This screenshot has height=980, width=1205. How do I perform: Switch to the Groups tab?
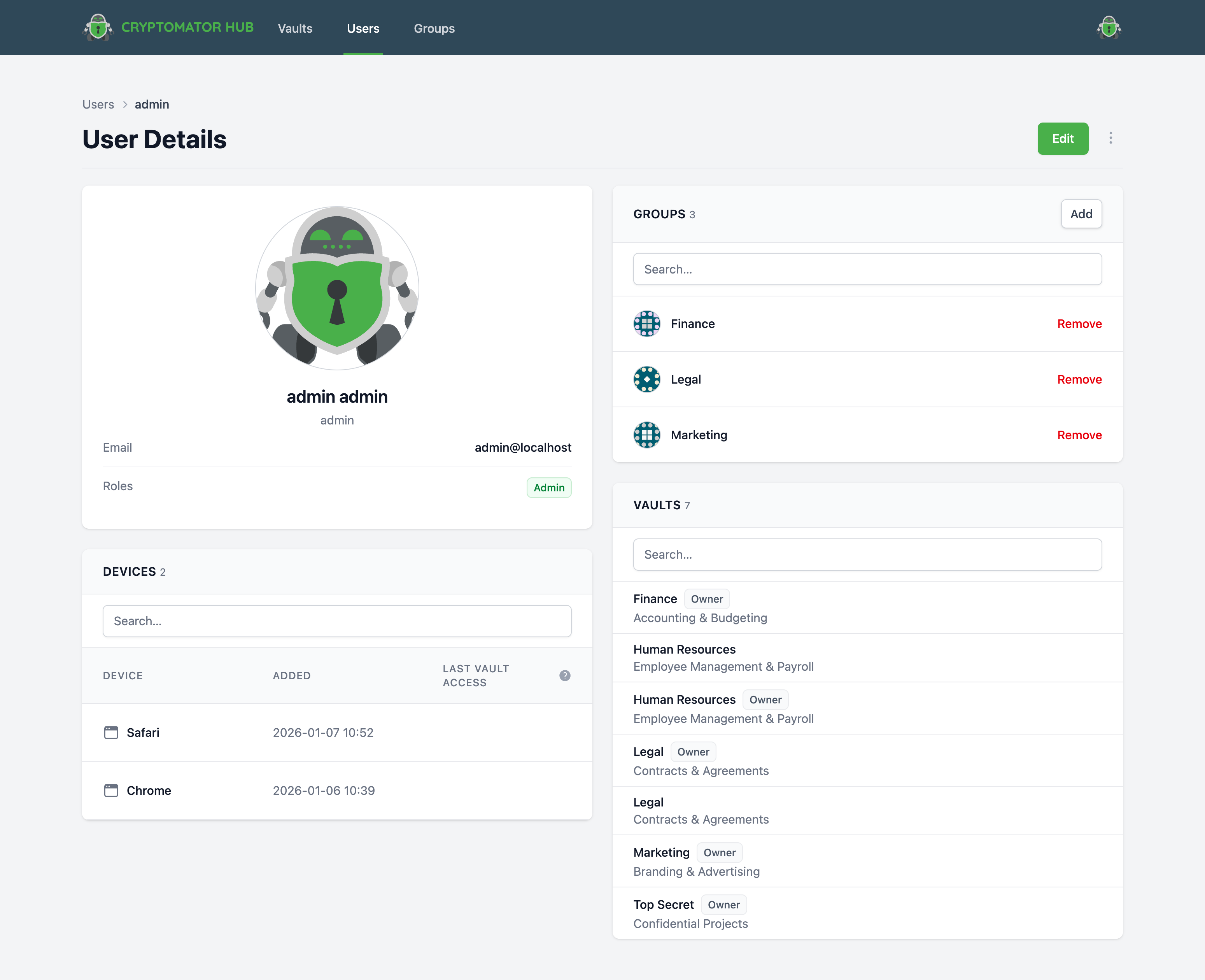tap(433, 28)
